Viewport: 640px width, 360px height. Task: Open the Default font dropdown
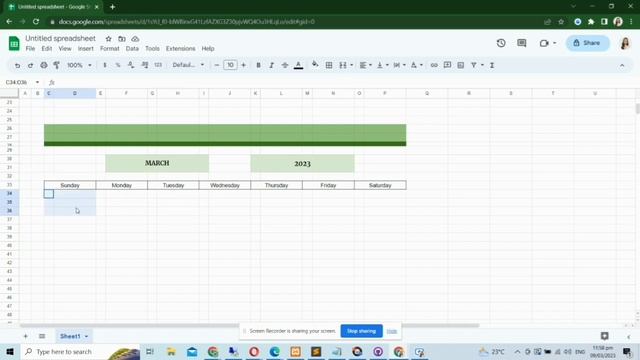(x=188, y=65)
